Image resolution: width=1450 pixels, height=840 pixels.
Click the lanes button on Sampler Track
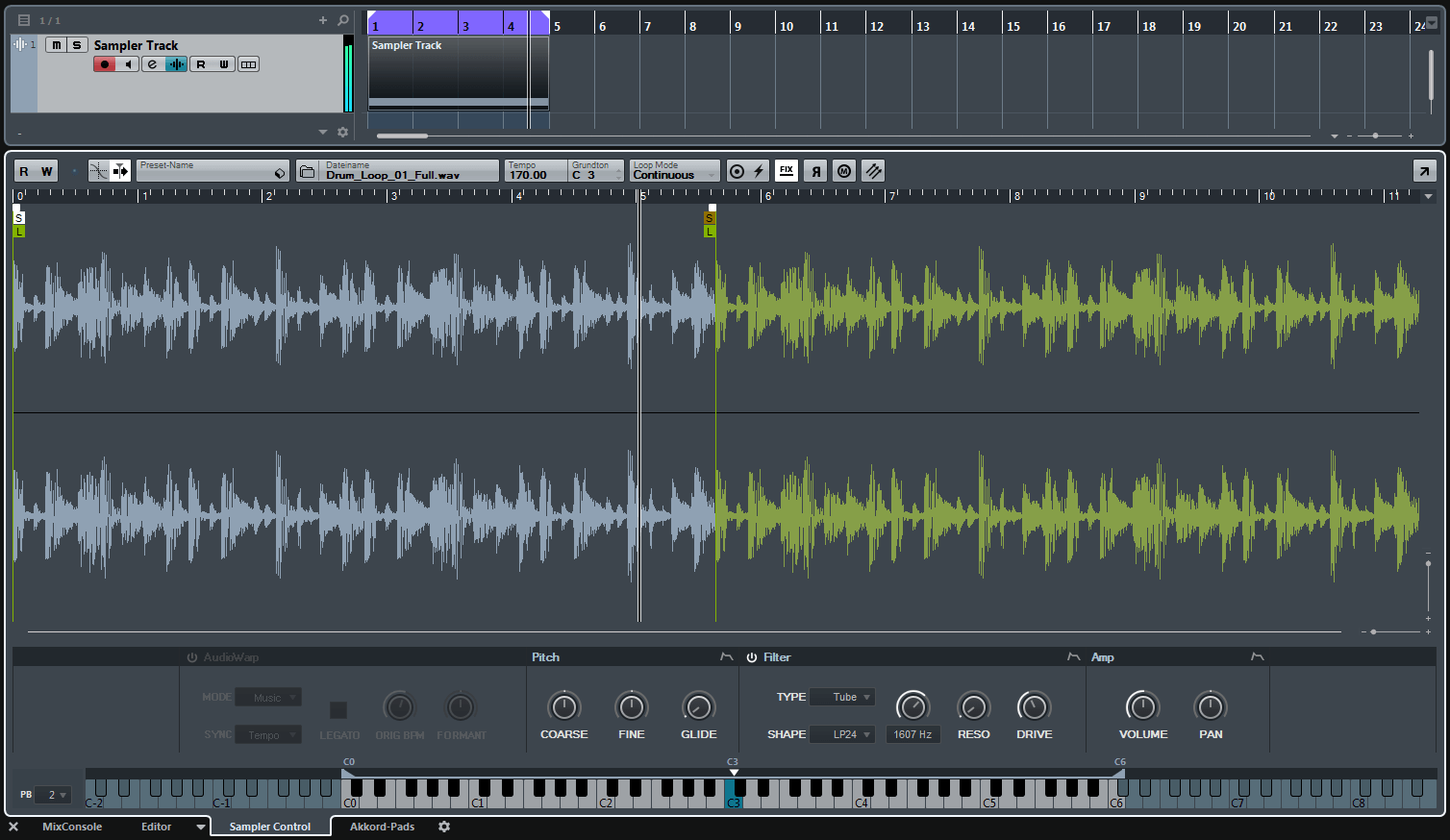click(248, 64)
